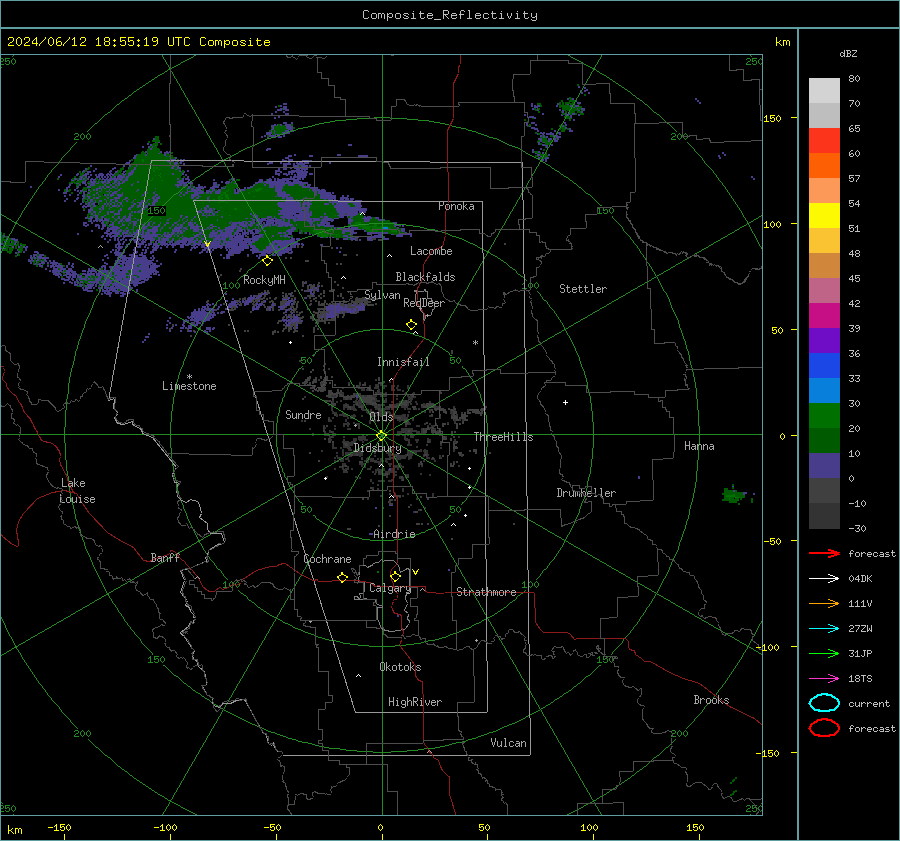Click the green 31JP arrow icon

[824, 653]
